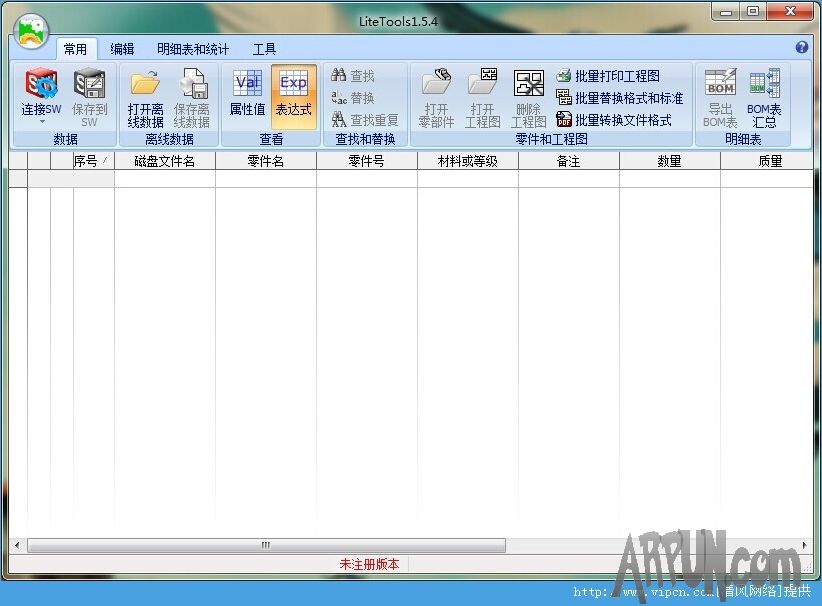Click the 导出BOM表 export icon
Screen dimensions: 822x606
(720, 83)
